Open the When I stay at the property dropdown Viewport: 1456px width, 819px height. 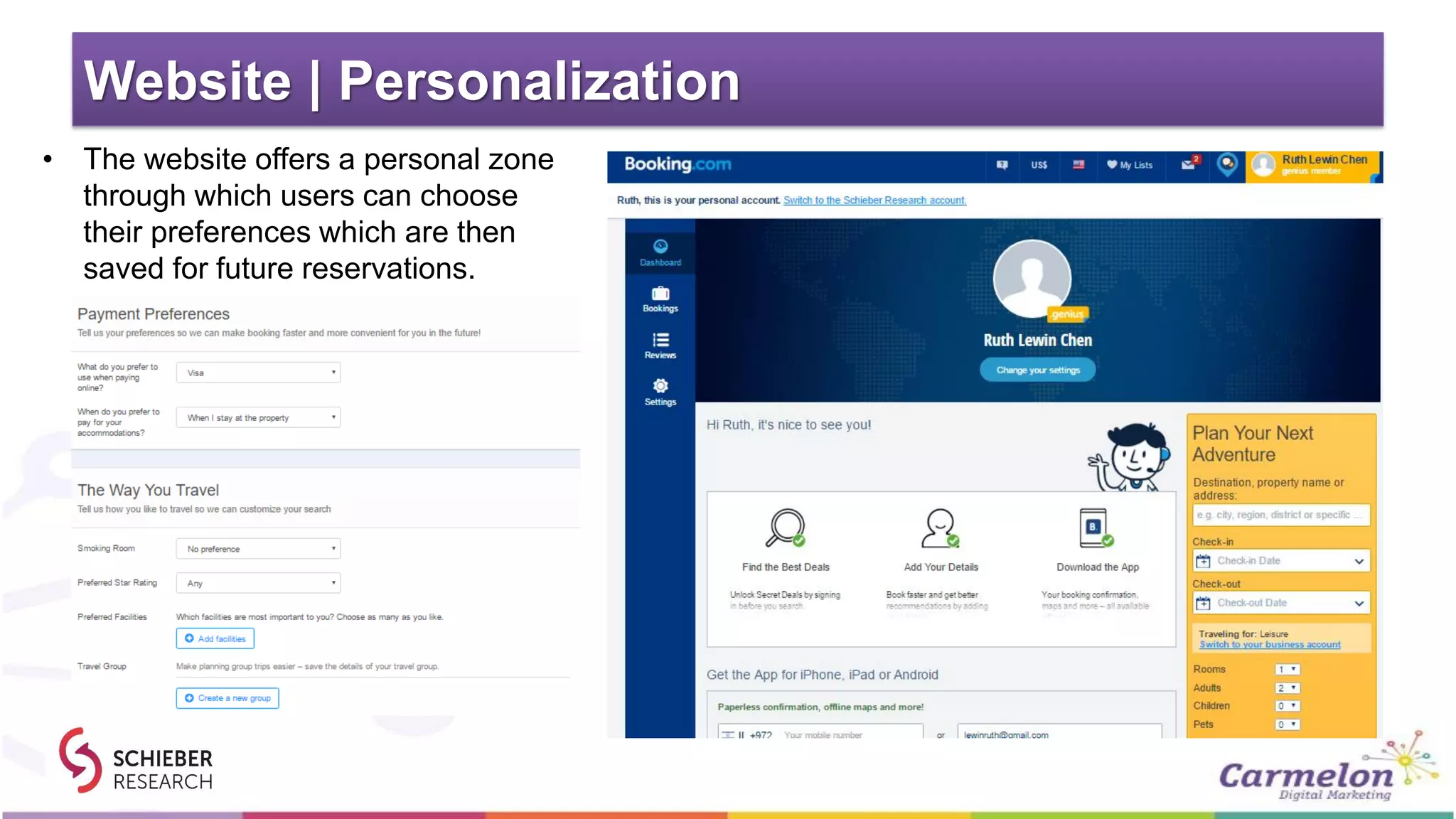pos(258,417)
